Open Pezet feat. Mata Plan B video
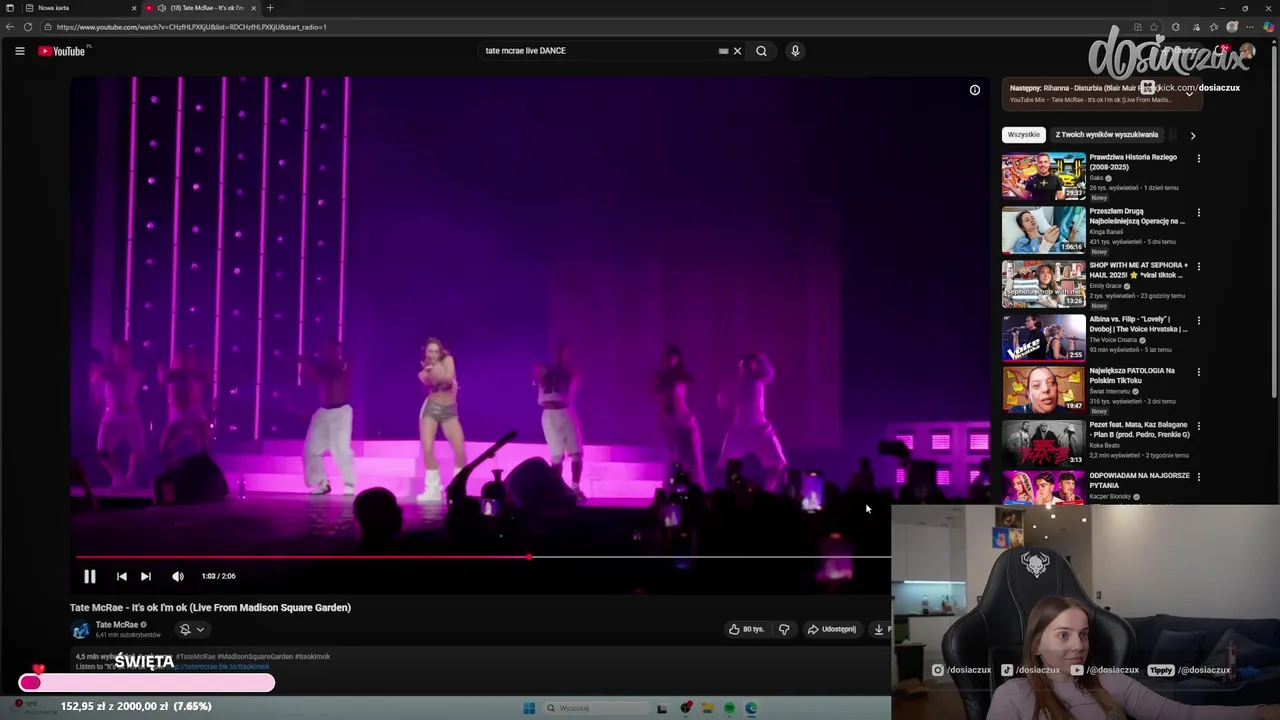The height and width of the screenshot is (720, 1280). [x=1043, y=443]
